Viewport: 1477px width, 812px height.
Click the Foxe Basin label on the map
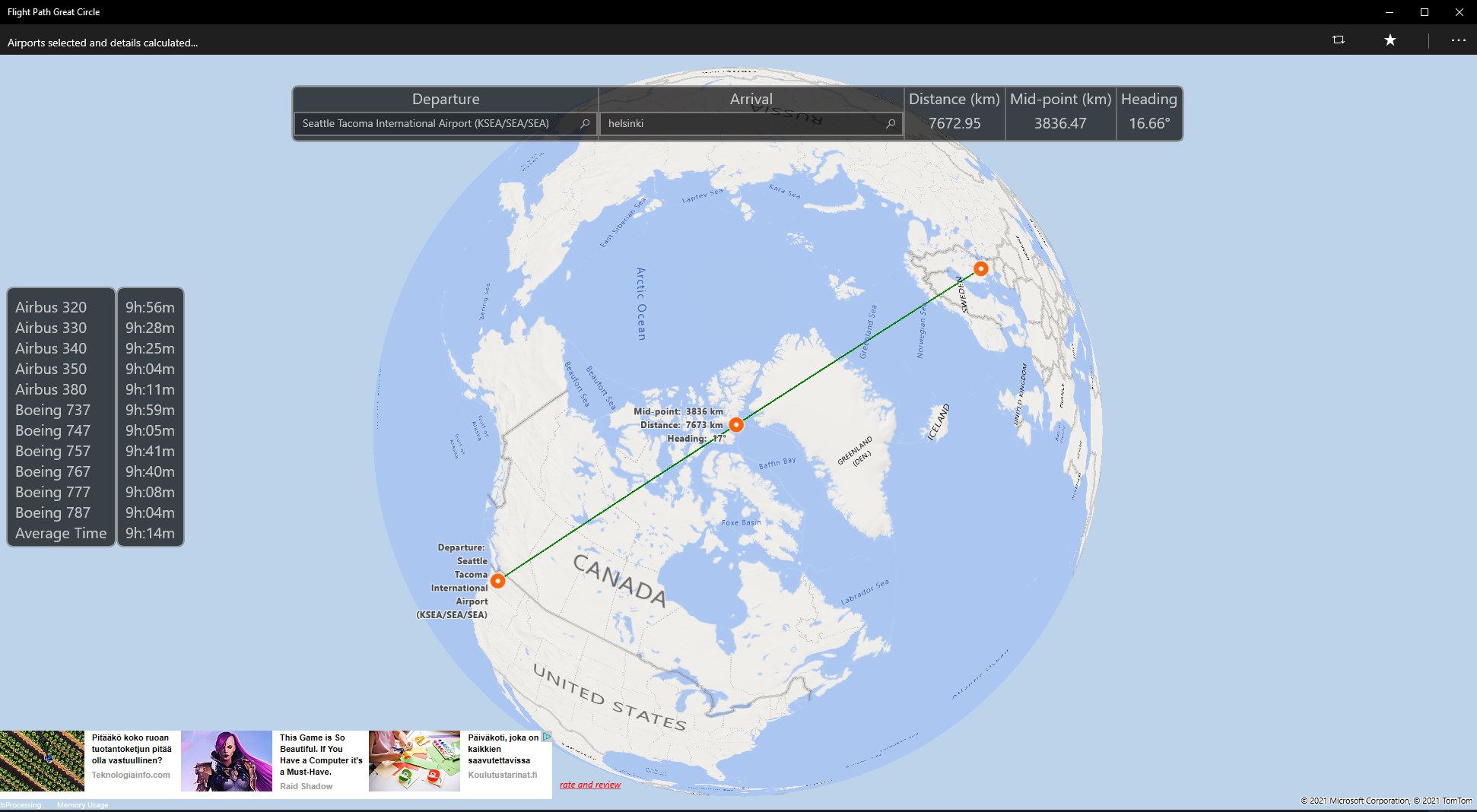pos(742,522)
